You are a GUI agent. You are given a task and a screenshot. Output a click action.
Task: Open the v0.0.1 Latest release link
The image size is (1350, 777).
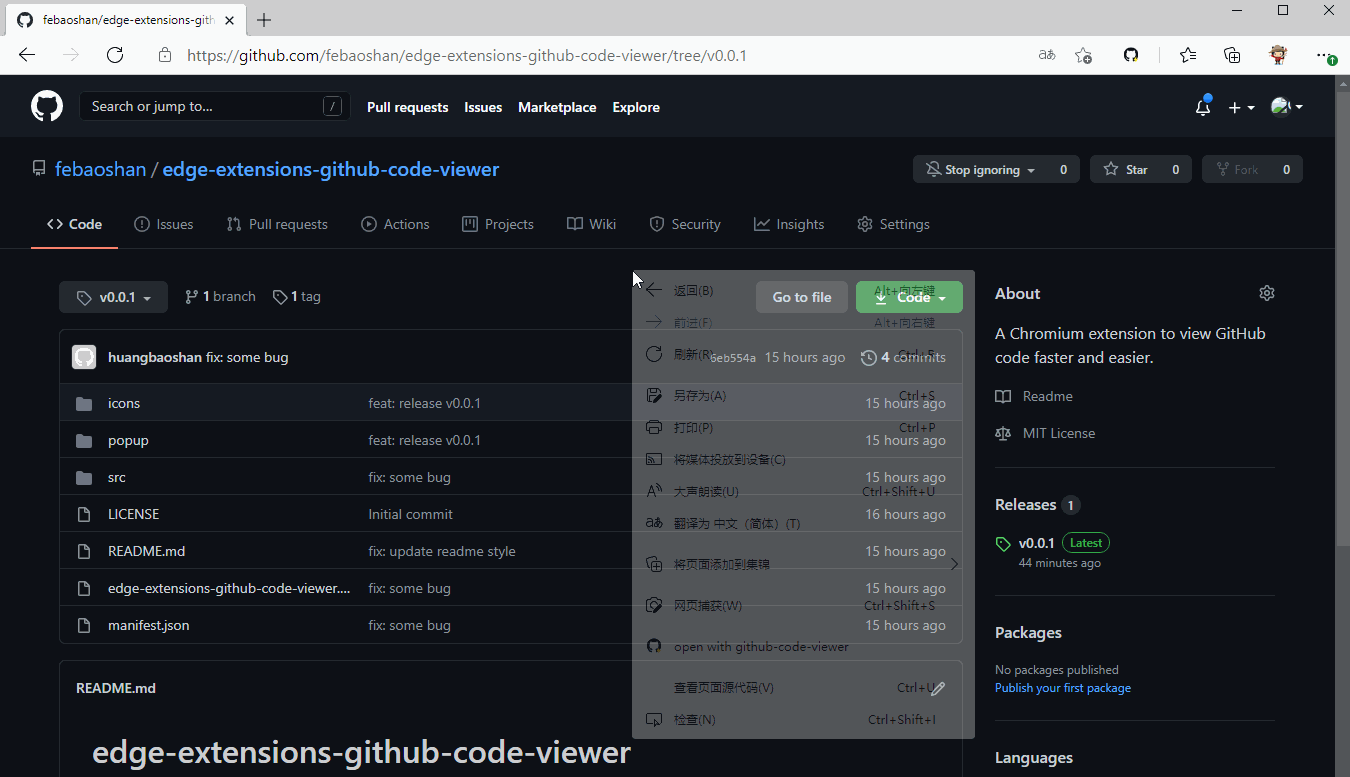(1053, 543)
